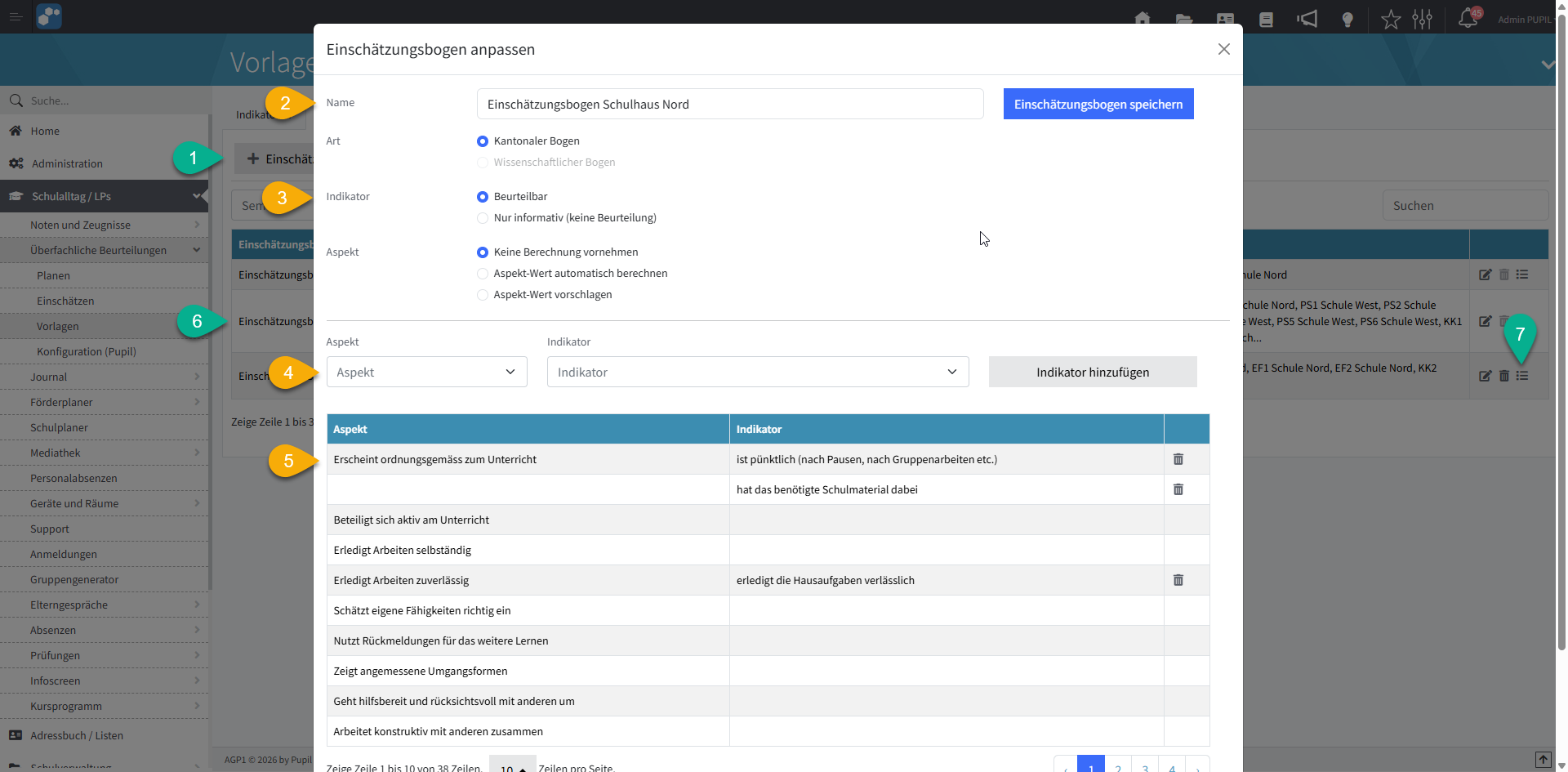Open the sliders settings icon
The height and width of the screenshot is (772, 1568).
click(1423, 19)
